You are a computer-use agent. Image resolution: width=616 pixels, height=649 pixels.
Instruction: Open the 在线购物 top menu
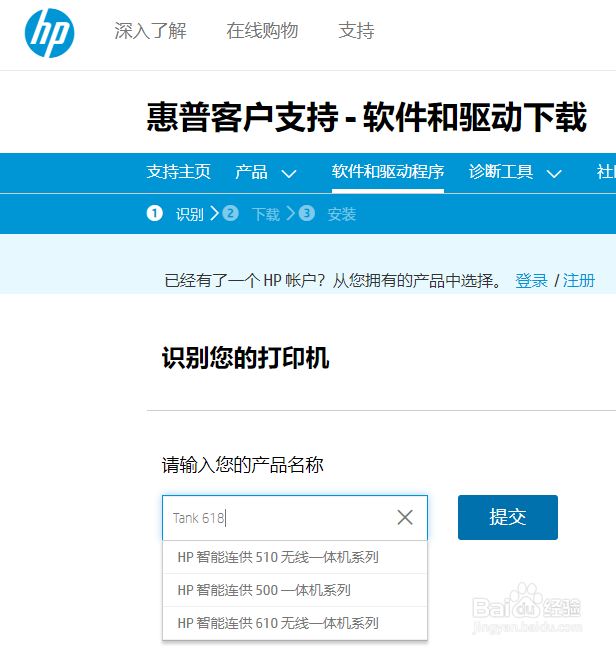pos(262,31)
